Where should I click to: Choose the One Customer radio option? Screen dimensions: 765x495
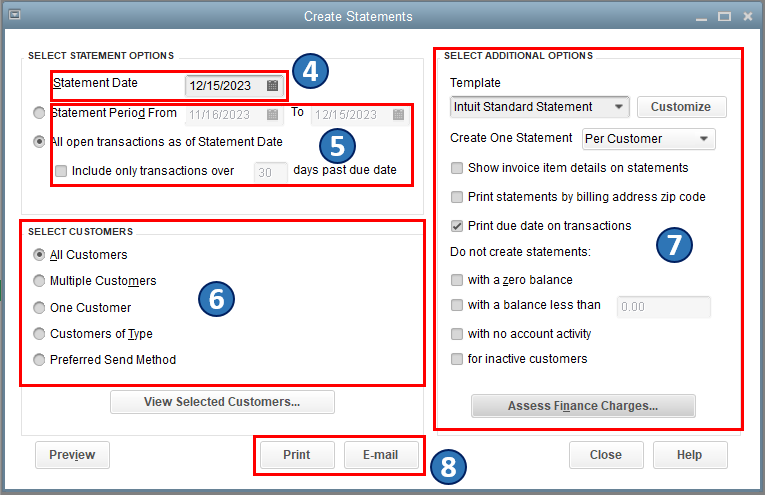click(39, 308)
